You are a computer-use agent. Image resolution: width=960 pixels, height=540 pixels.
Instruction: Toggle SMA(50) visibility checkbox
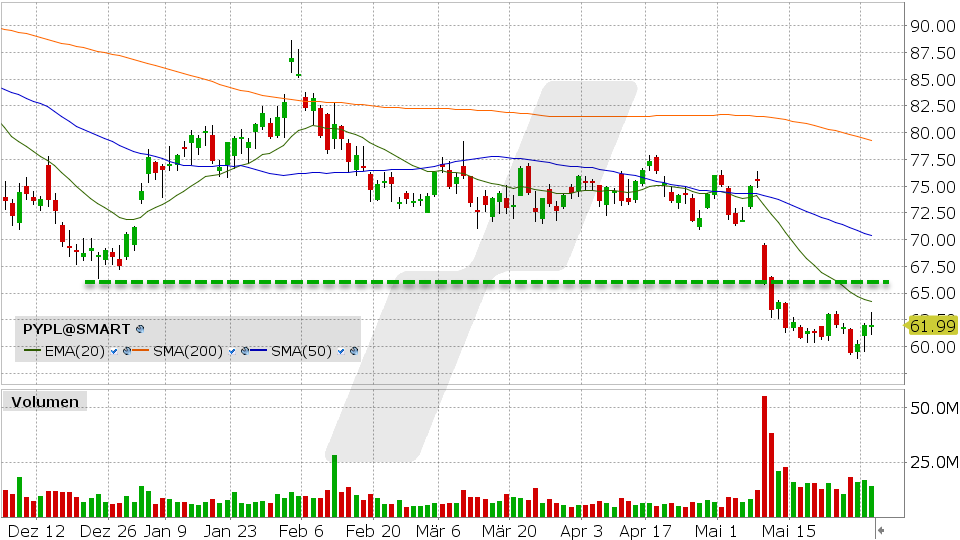click(x=341, y=351)
